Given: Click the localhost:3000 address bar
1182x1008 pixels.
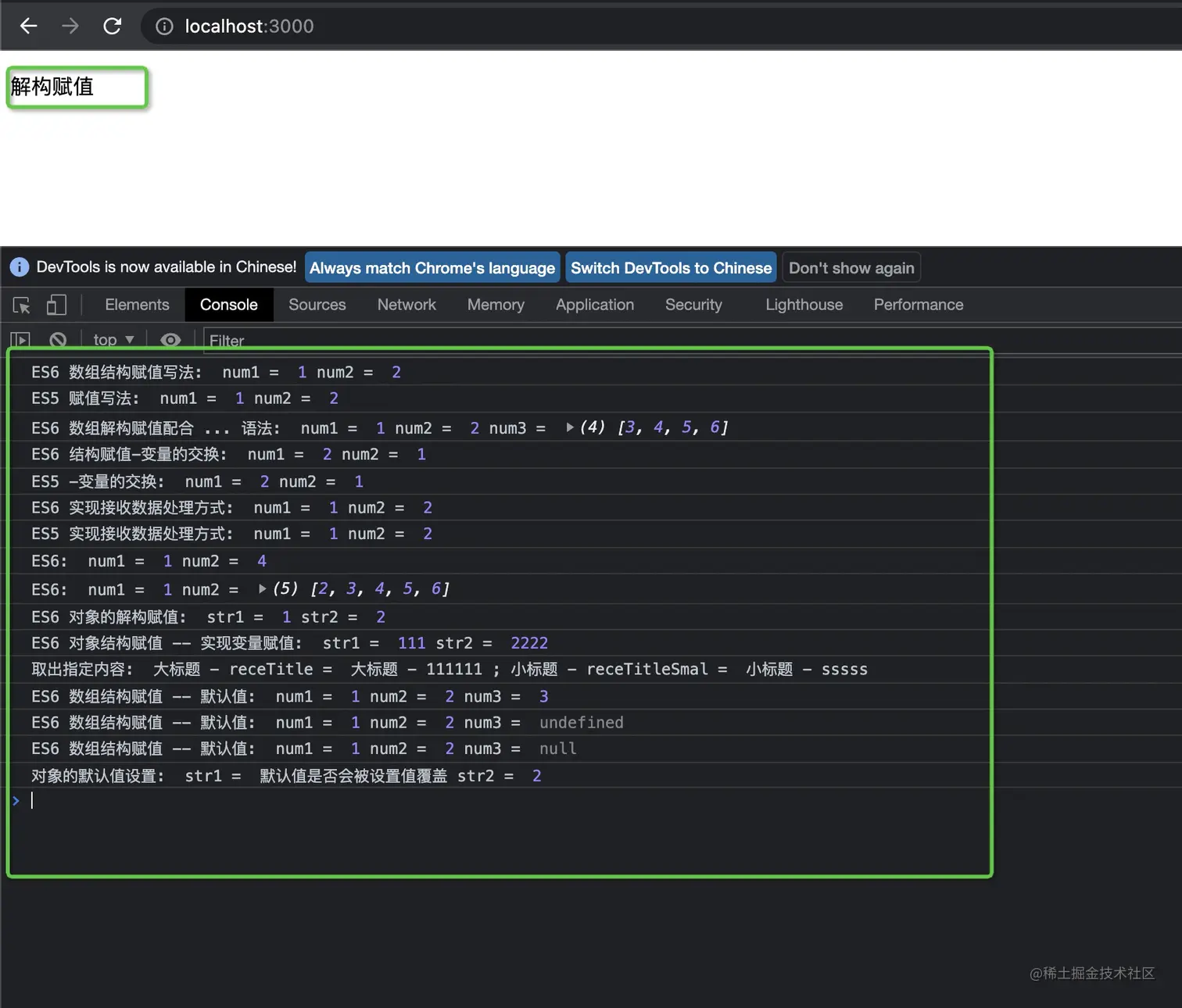Looking at the screenshot, I should point(660,27).
